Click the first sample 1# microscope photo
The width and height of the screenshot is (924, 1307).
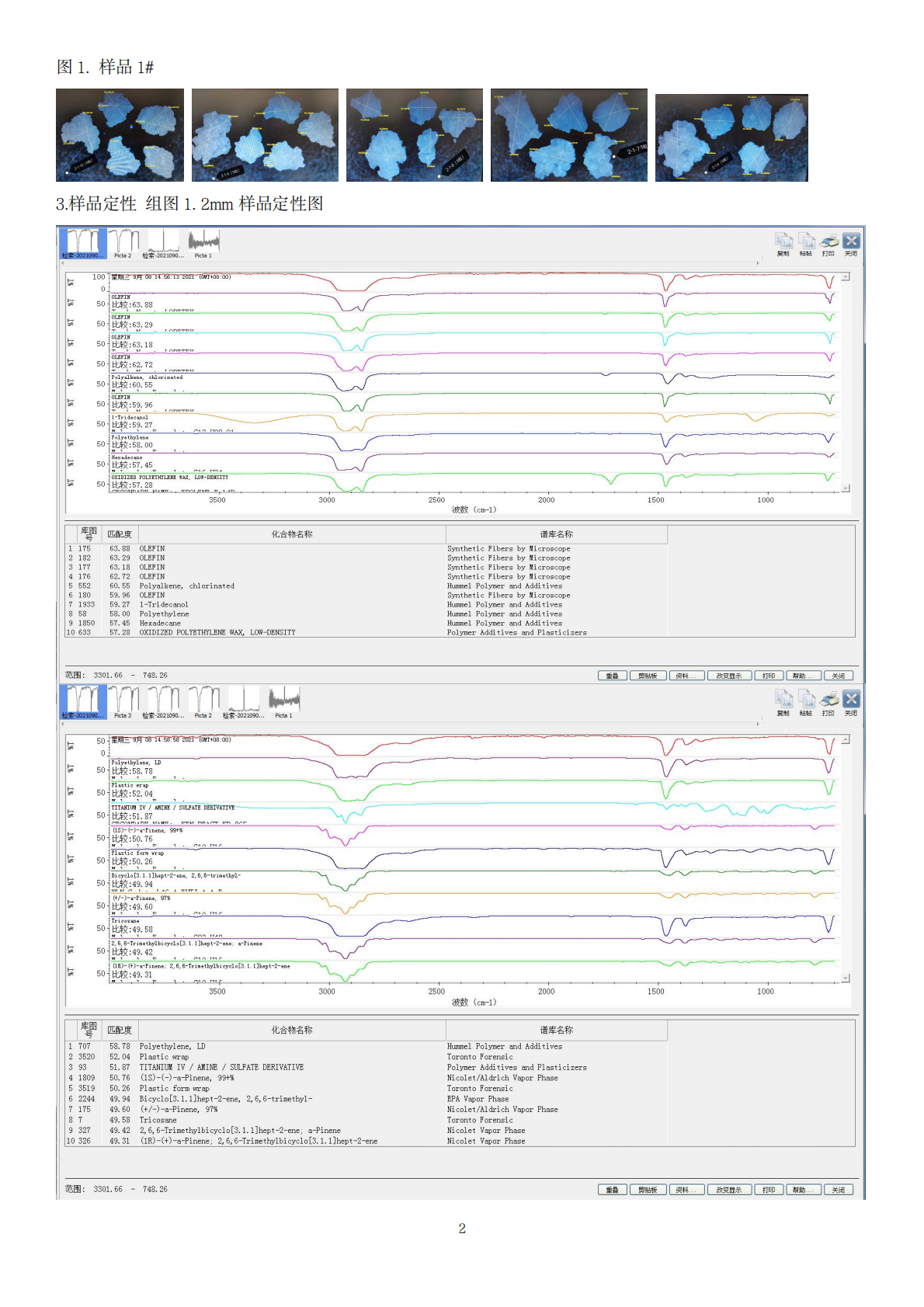[120, 135]
